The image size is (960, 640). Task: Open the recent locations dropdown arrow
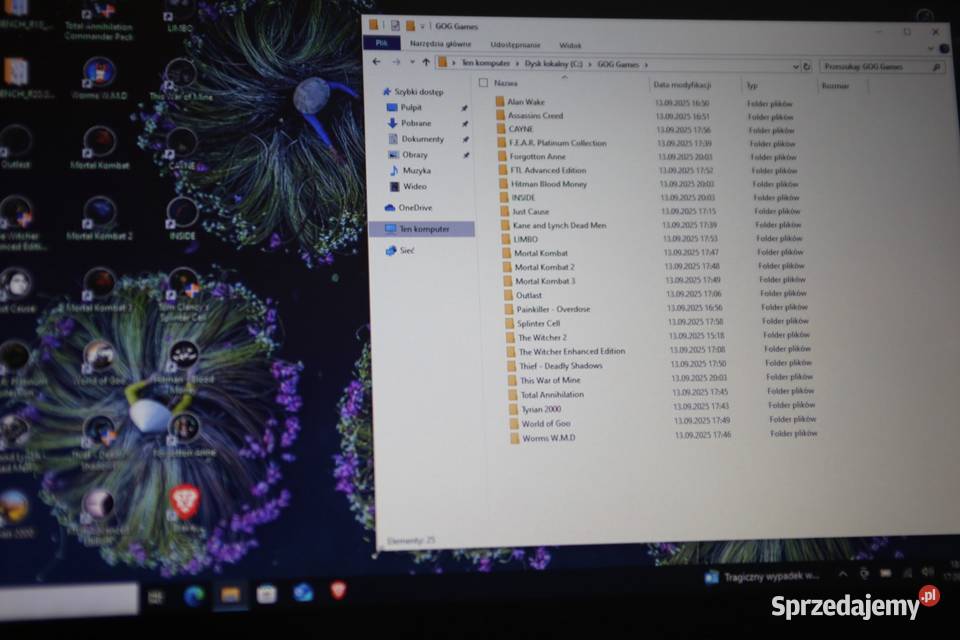(412, 62)
